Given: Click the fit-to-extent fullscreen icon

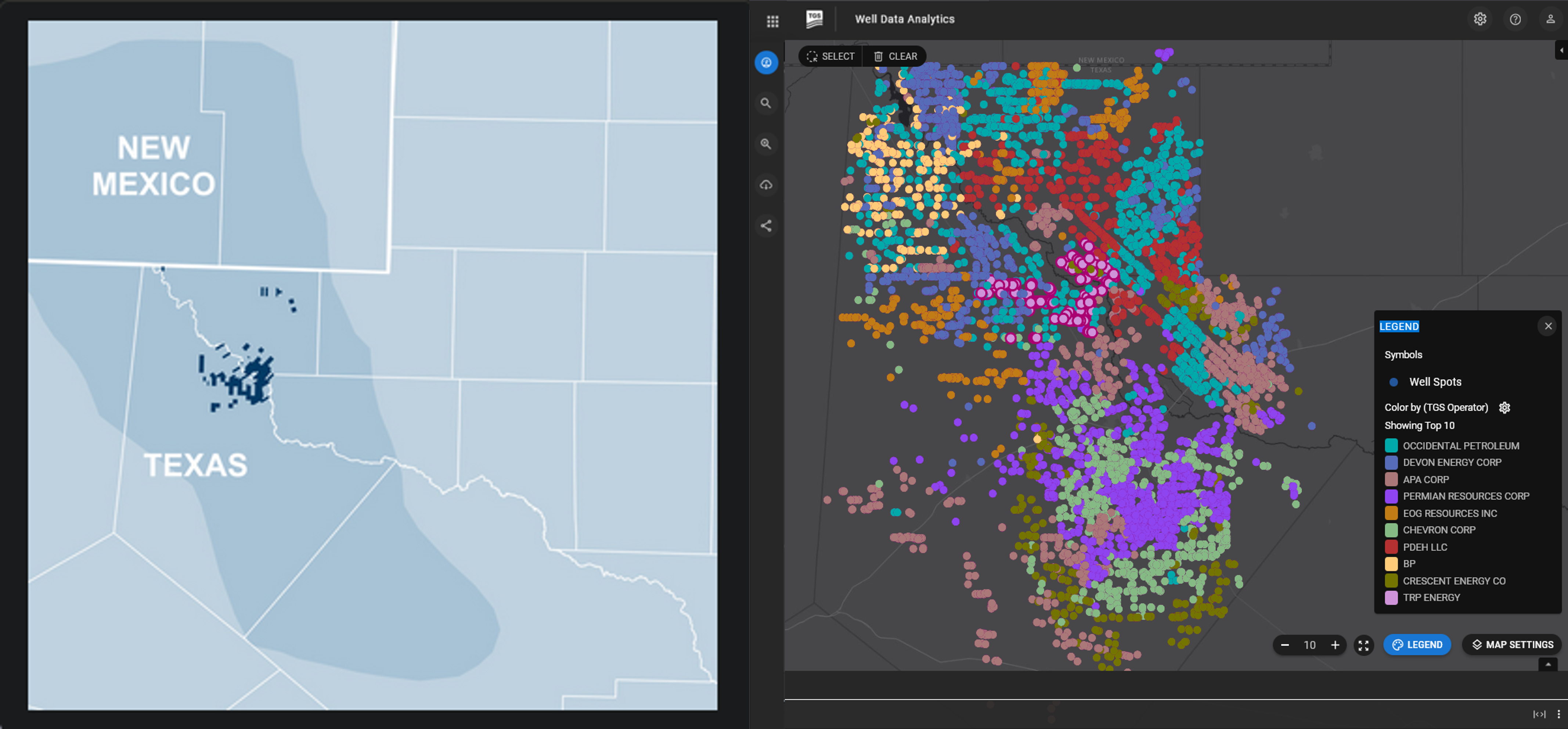Looking at the screenshot, I should pos(1363,645).
